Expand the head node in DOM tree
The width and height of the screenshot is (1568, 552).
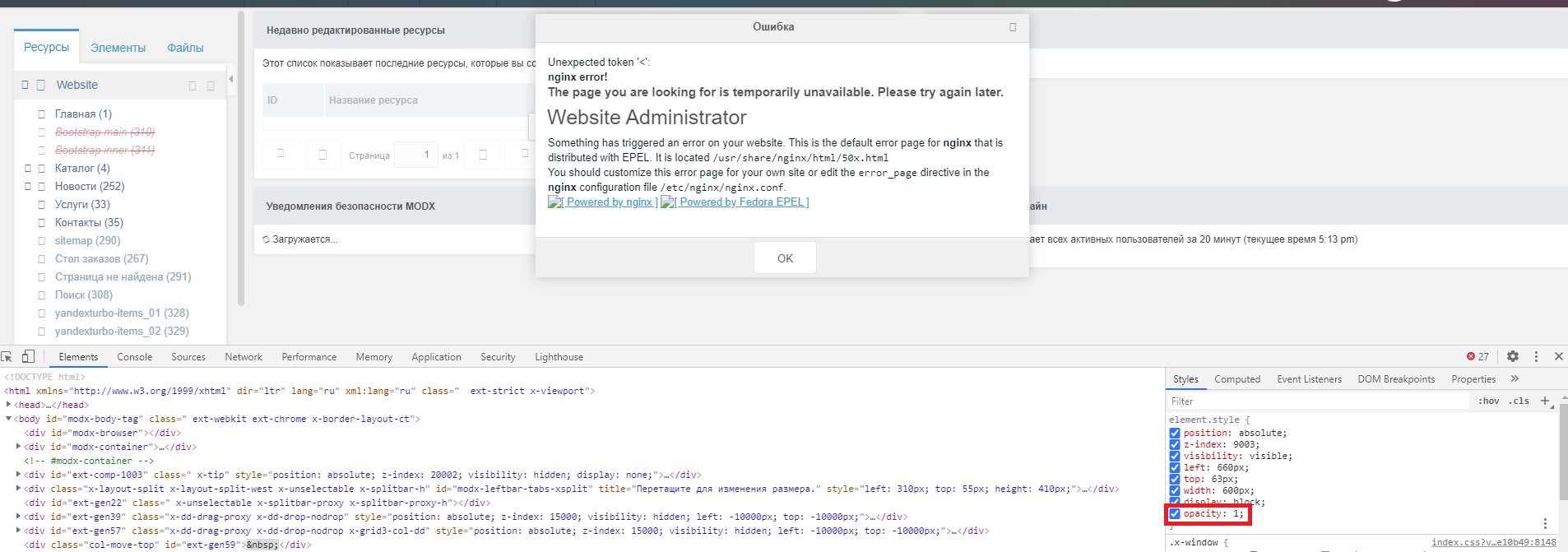pyautogui.click(x=8, y=405)
